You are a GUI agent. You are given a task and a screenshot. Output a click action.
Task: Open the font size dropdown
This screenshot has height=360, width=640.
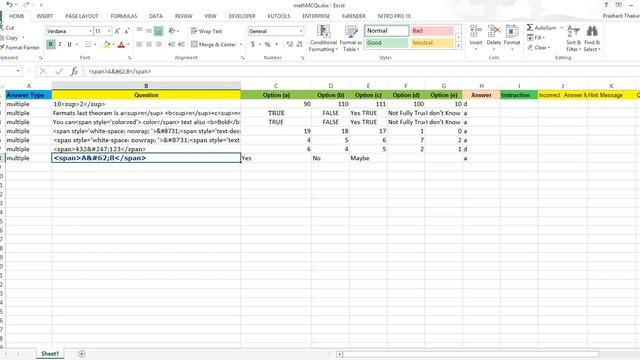(109, 31)
